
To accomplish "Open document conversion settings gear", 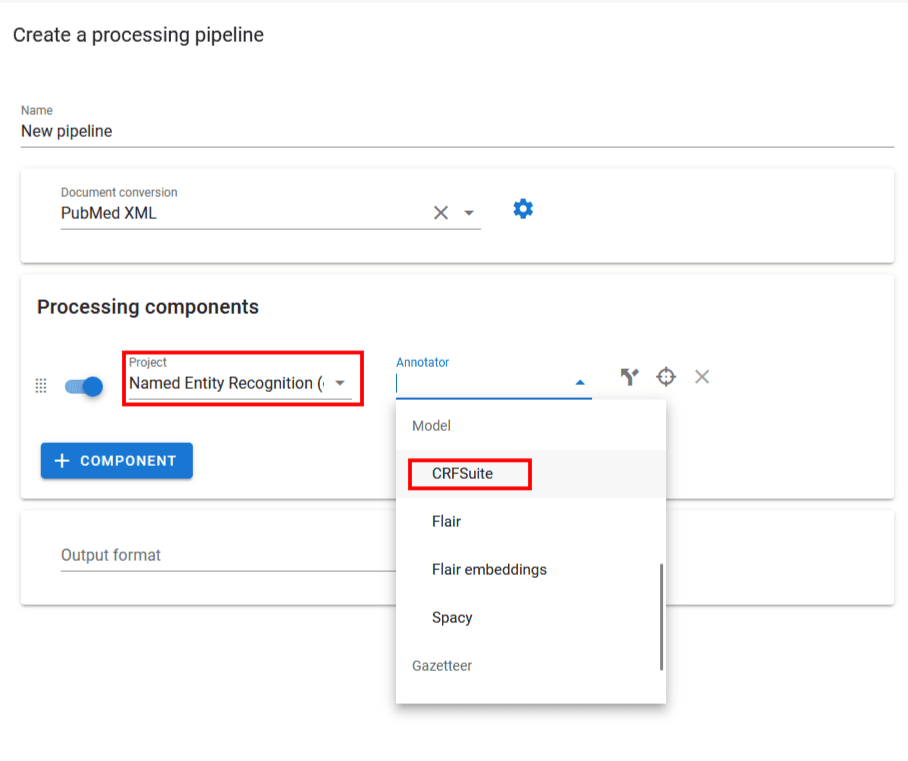I will (523, 209).
